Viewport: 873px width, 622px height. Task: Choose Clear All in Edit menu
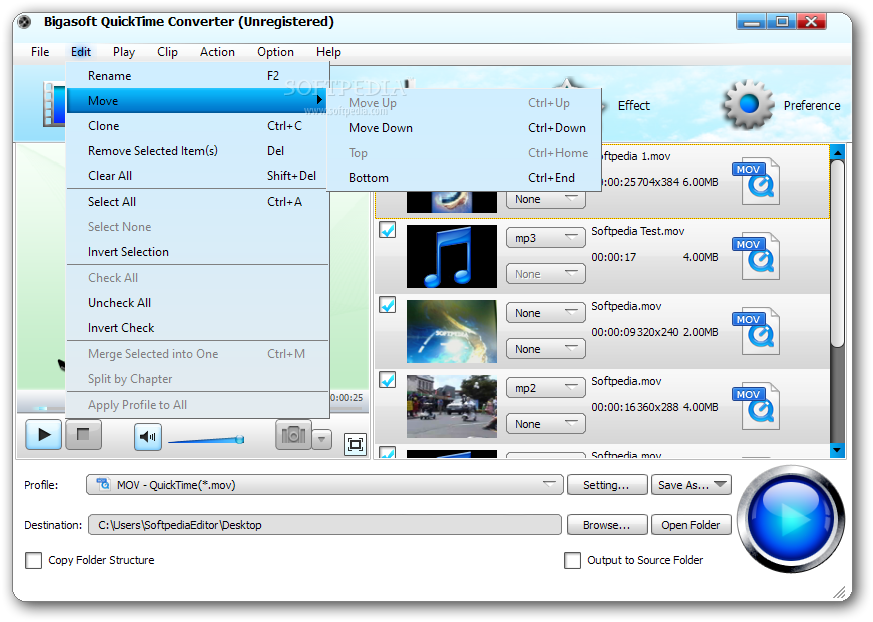198,176
